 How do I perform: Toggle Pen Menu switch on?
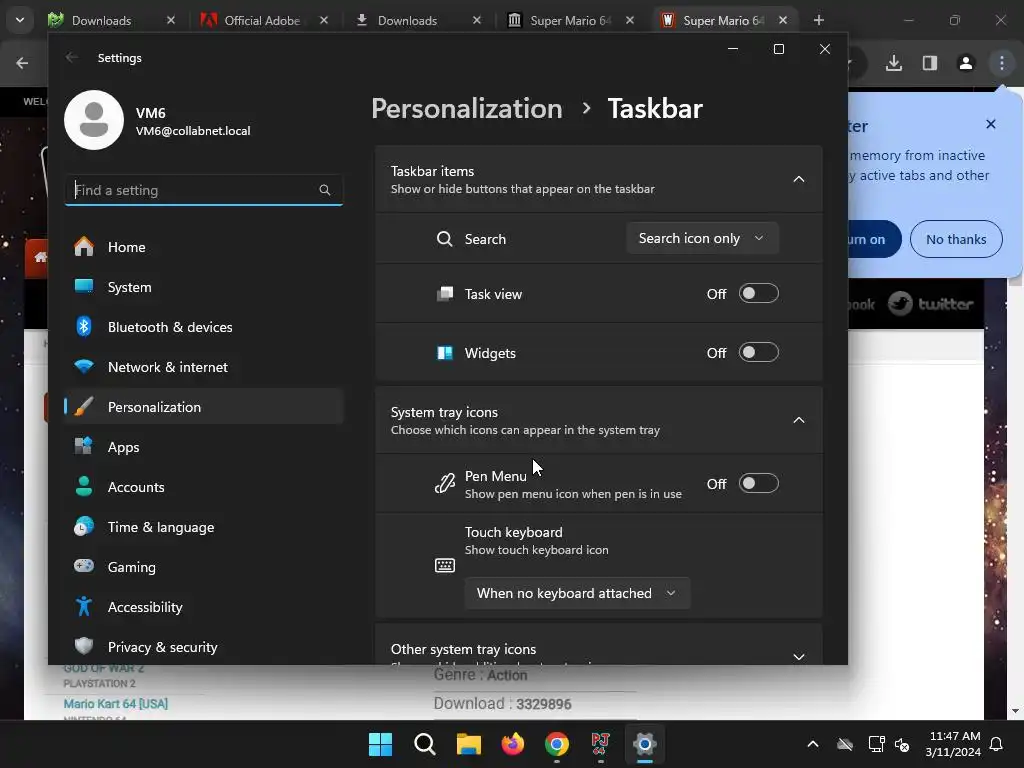click(758, 484)
